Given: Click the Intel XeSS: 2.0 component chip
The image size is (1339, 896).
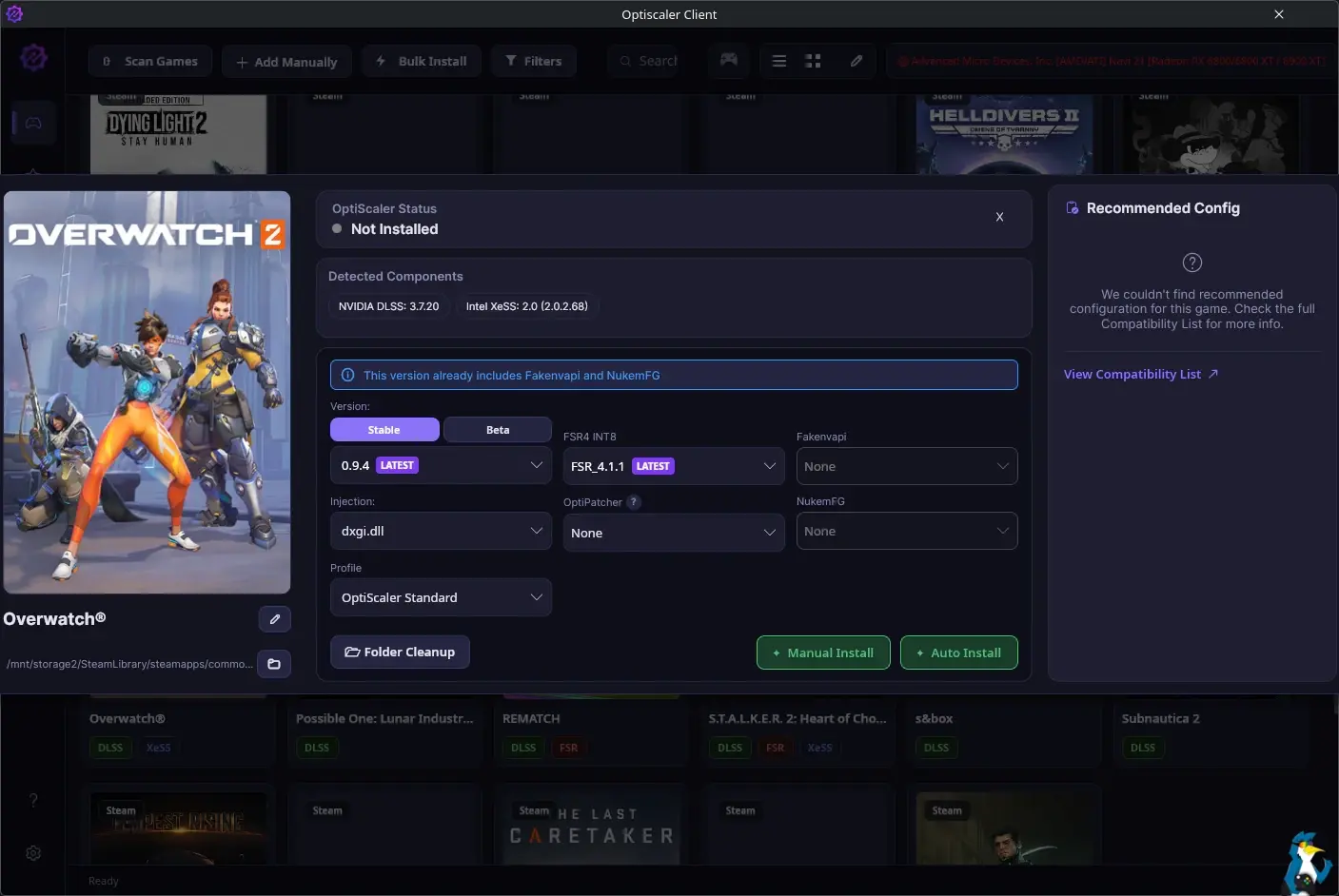Looking at the screenshot, I should pyautogui.click(x=526, y=306).
